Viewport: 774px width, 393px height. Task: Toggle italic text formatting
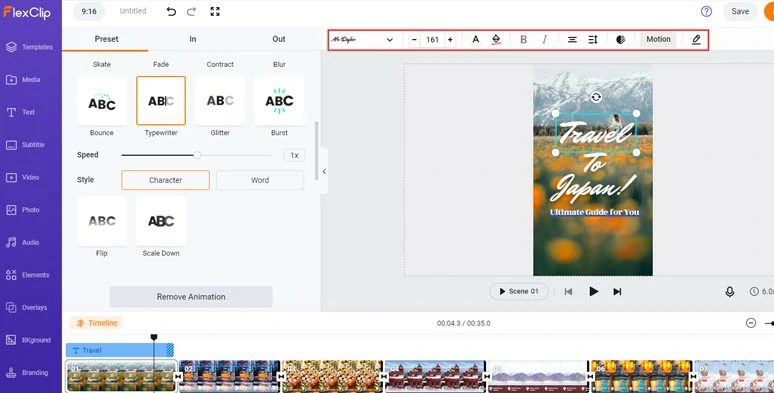point(544,39)
